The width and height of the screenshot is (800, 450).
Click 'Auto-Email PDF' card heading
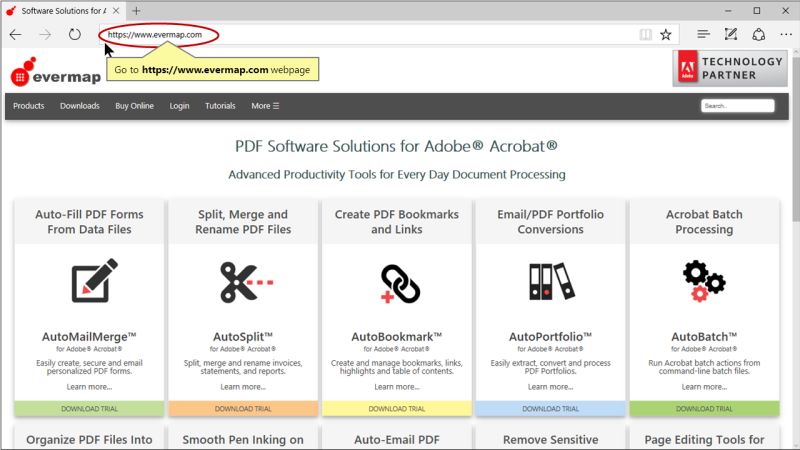coord(396,440)
